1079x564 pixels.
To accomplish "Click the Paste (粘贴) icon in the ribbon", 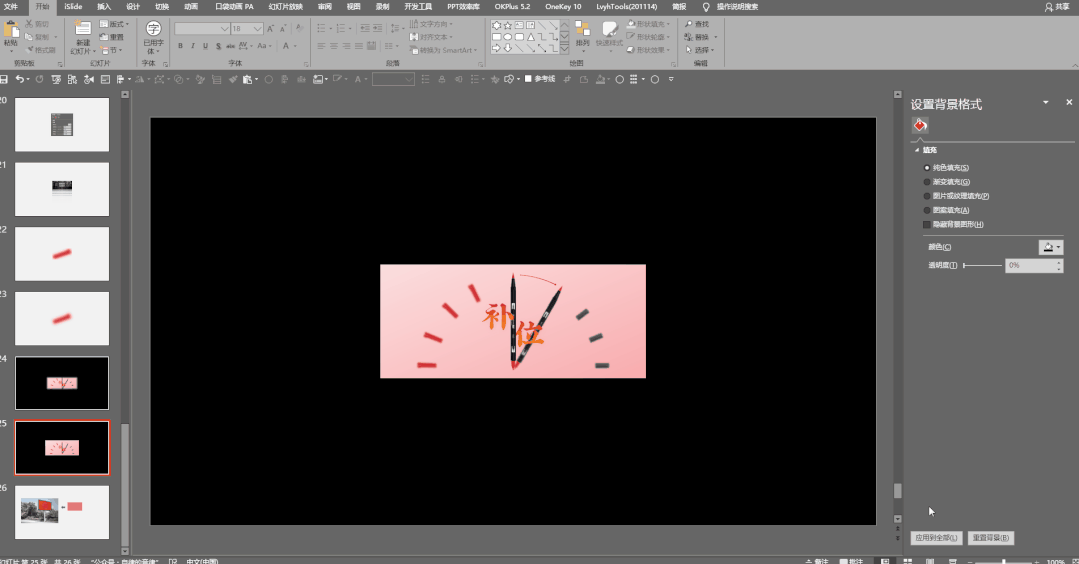I will [11, 30].
